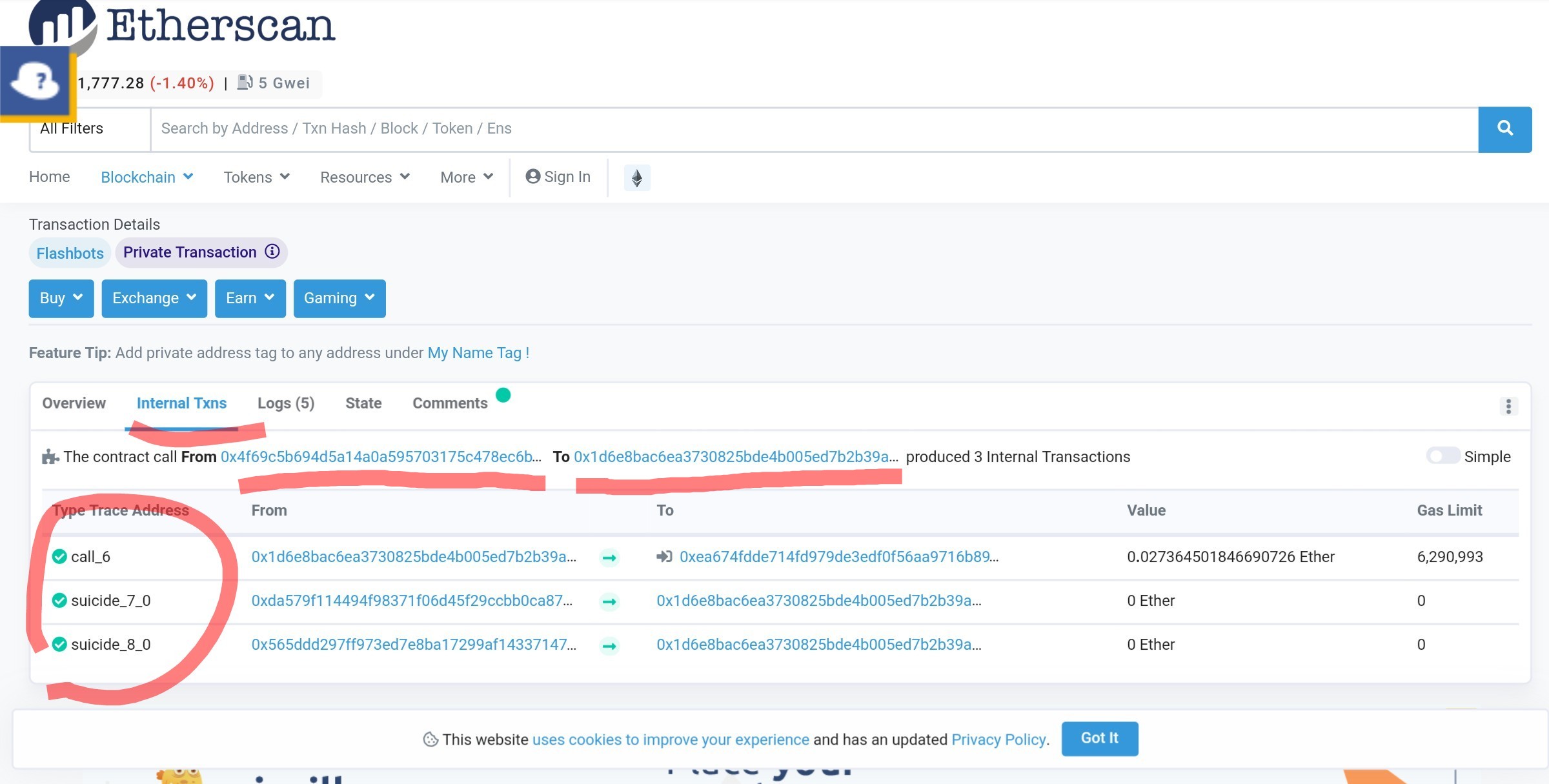The image size is (1549, 784).
Task: Toggle the Simple view switch
Action: point(1443,456)
